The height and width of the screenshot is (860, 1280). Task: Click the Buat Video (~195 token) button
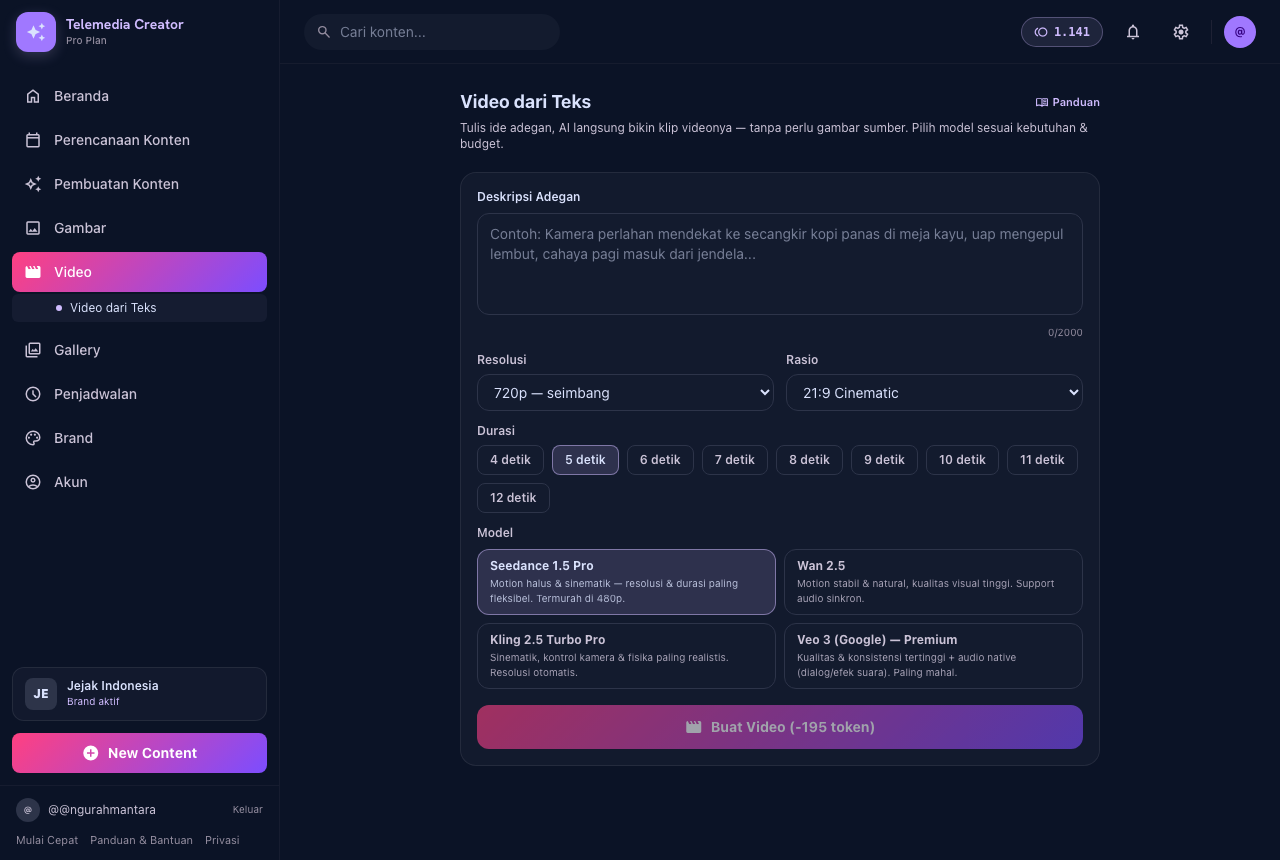pyautogui.click(x=780, y=727)
